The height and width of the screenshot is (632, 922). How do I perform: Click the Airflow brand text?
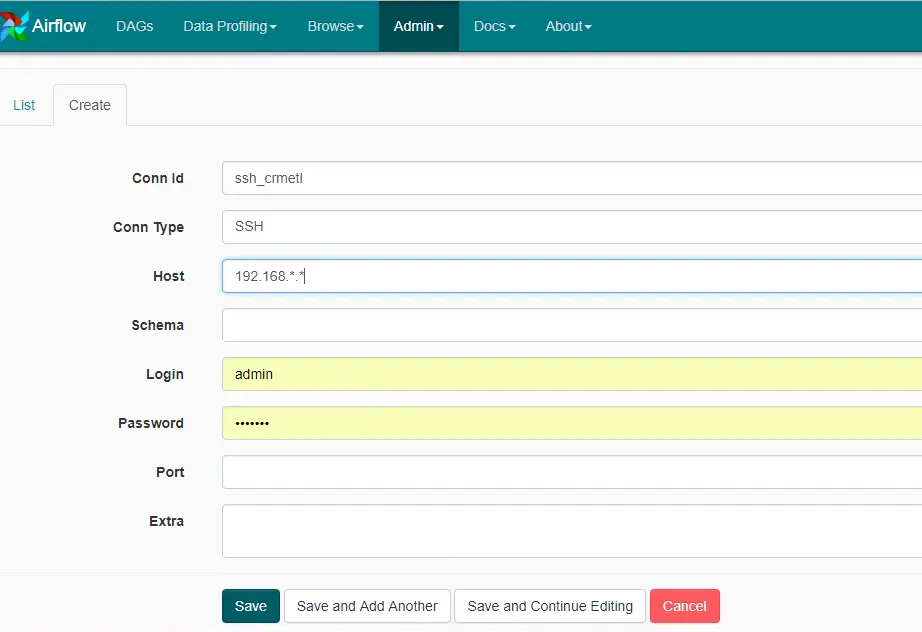click(x=59, y=26)
